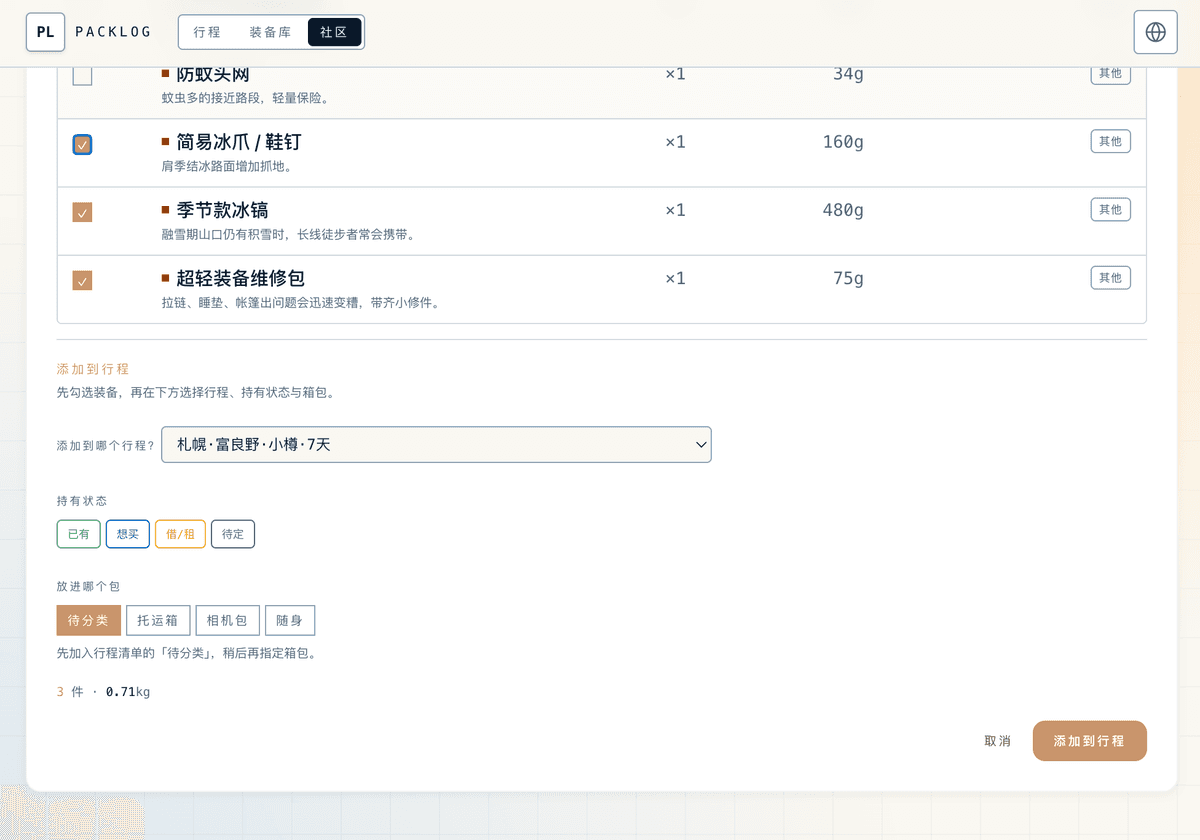The image size is (1200, 840).
Task: Click the 75g weight value
Action: click(848, 278)
